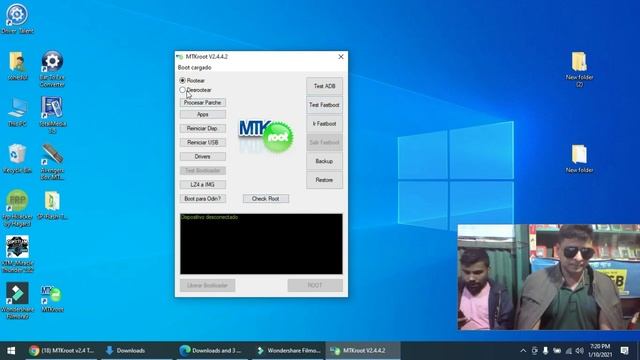Open the taskbar clock and date
The height and width of the screenshot is (360, 640).
pos(600,351)
